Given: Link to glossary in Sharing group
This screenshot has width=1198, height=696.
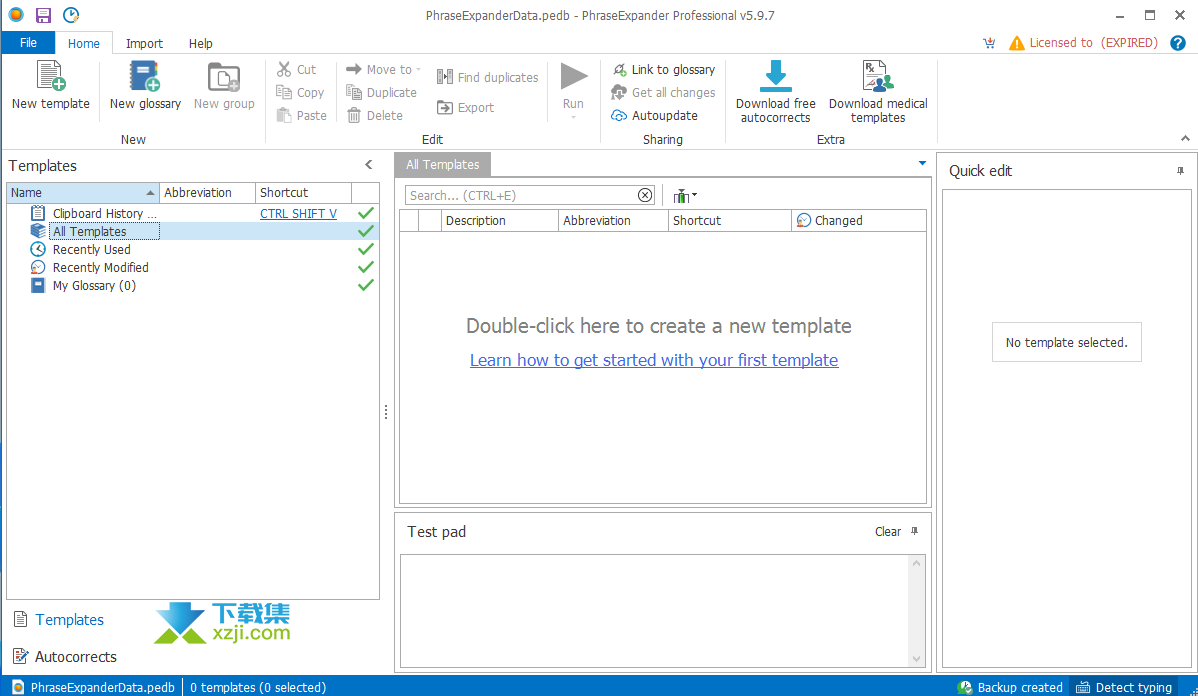Looking at the screenshot, I should tap(664, 70).
